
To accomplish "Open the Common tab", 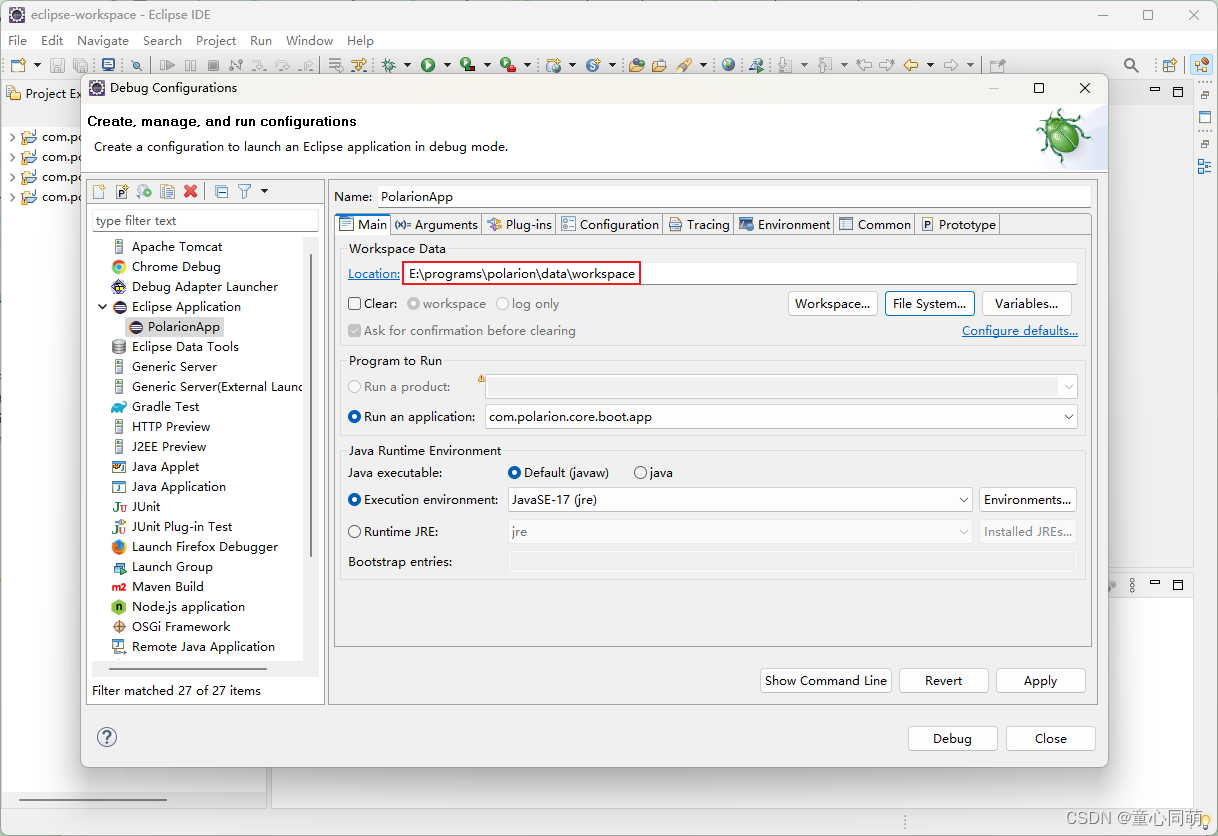I will pyautogui.click(x=875, y=225).
